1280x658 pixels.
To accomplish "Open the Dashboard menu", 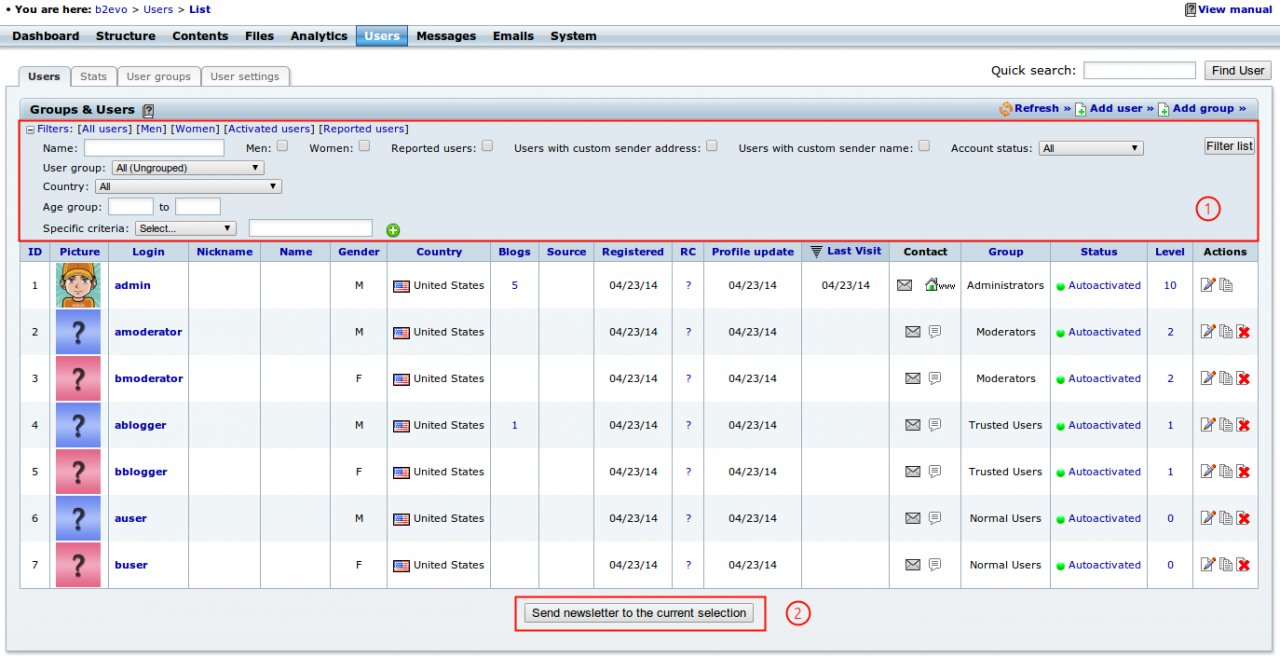I will (x=46, y=36).
